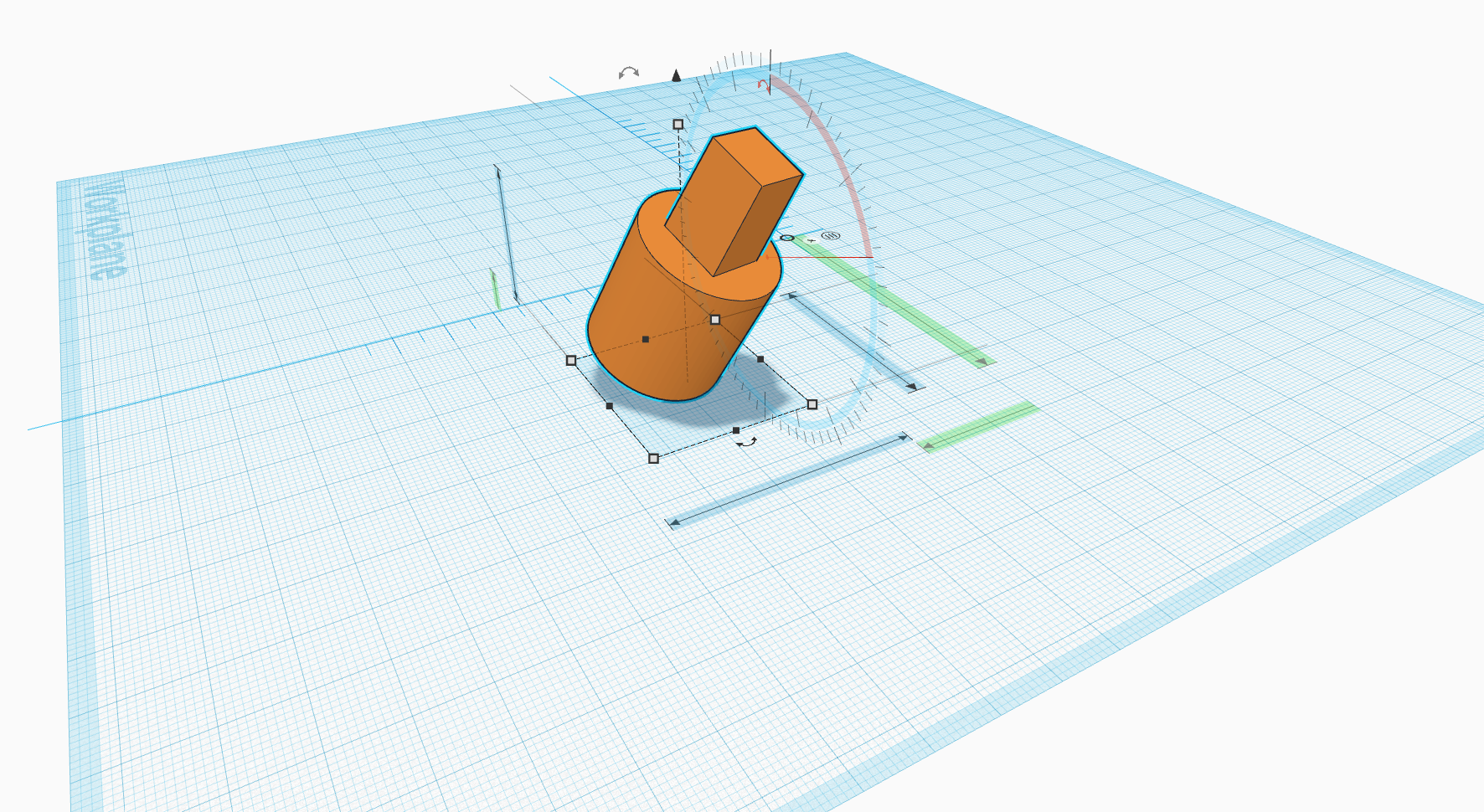Click the bottom-most white corner resize handle
The height and width of the screenshot is (812, 1484).
point(653,458)
